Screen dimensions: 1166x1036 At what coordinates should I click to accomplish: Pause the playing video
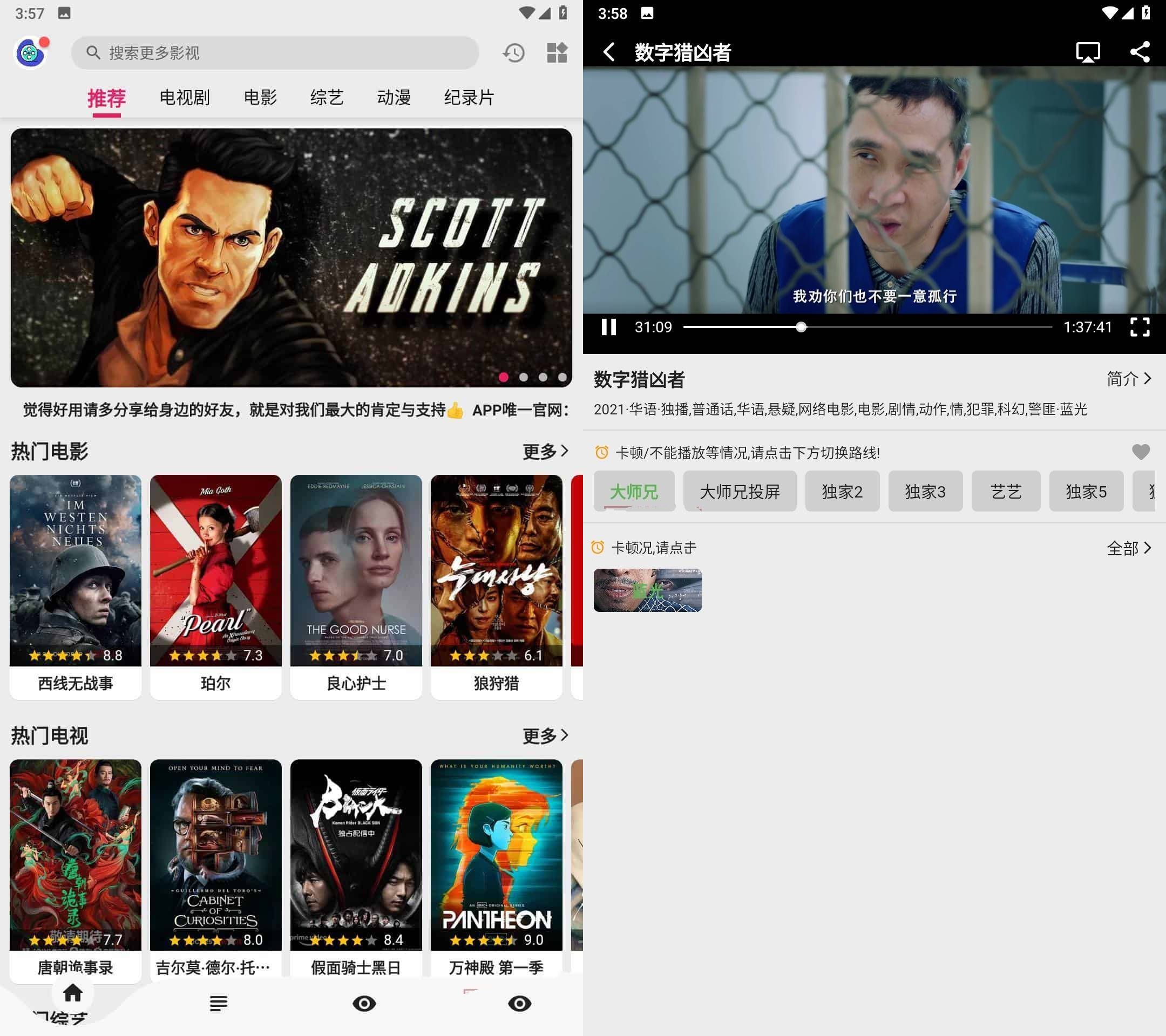(609, 328)
